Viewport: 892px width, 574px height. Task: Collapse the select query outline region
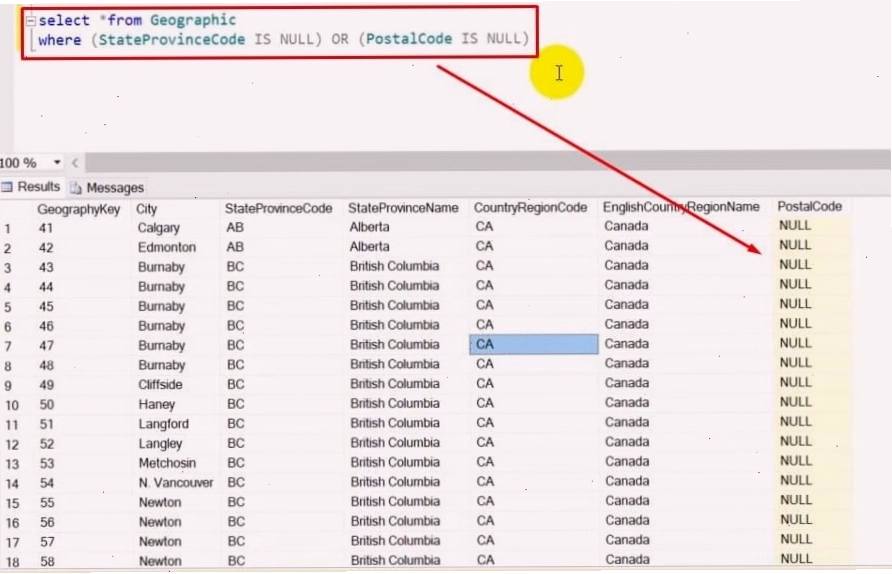[30, 21]
